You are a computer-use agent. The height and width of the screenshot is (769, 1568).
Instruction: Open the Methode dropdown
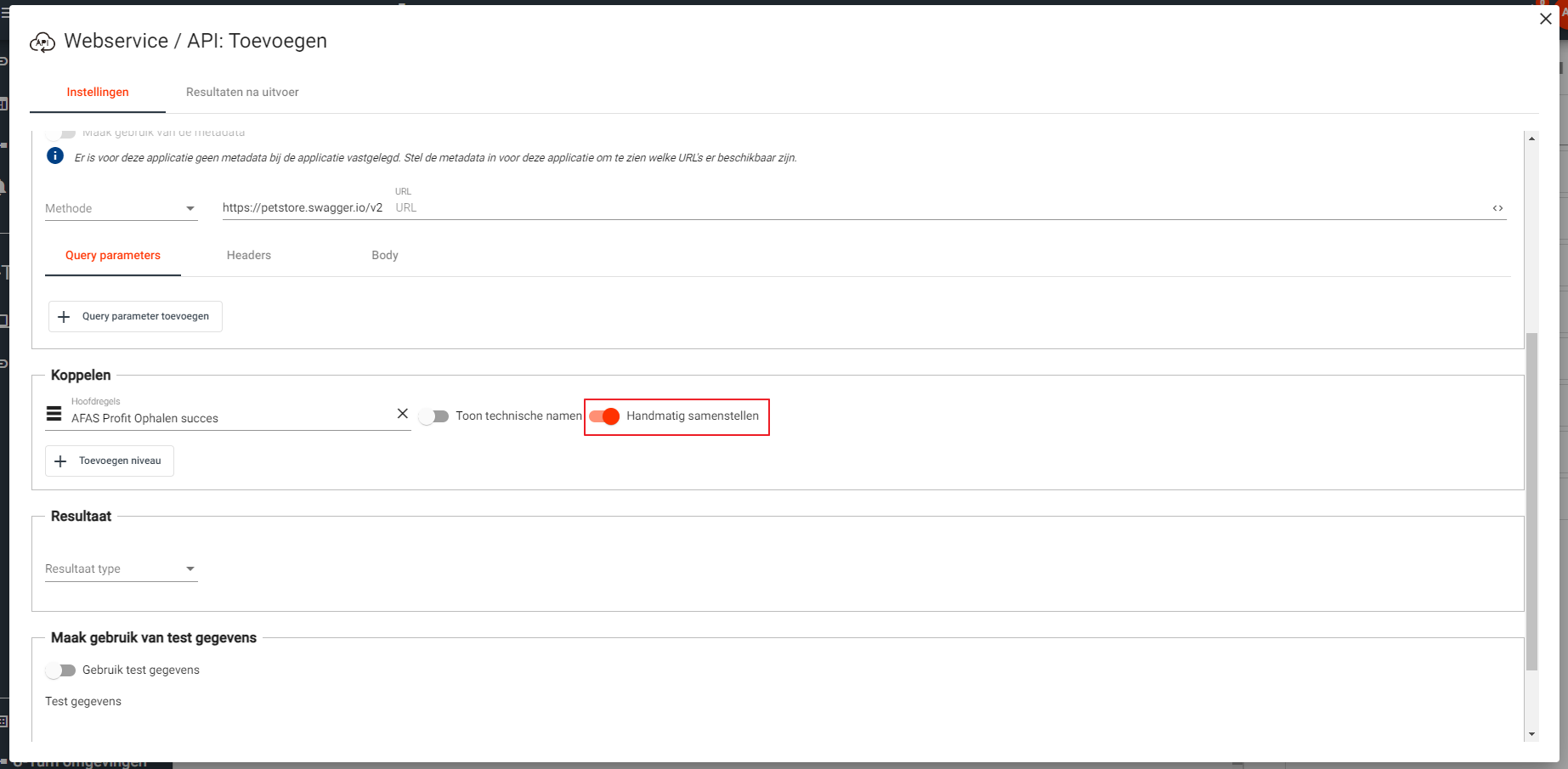[121, 208]
